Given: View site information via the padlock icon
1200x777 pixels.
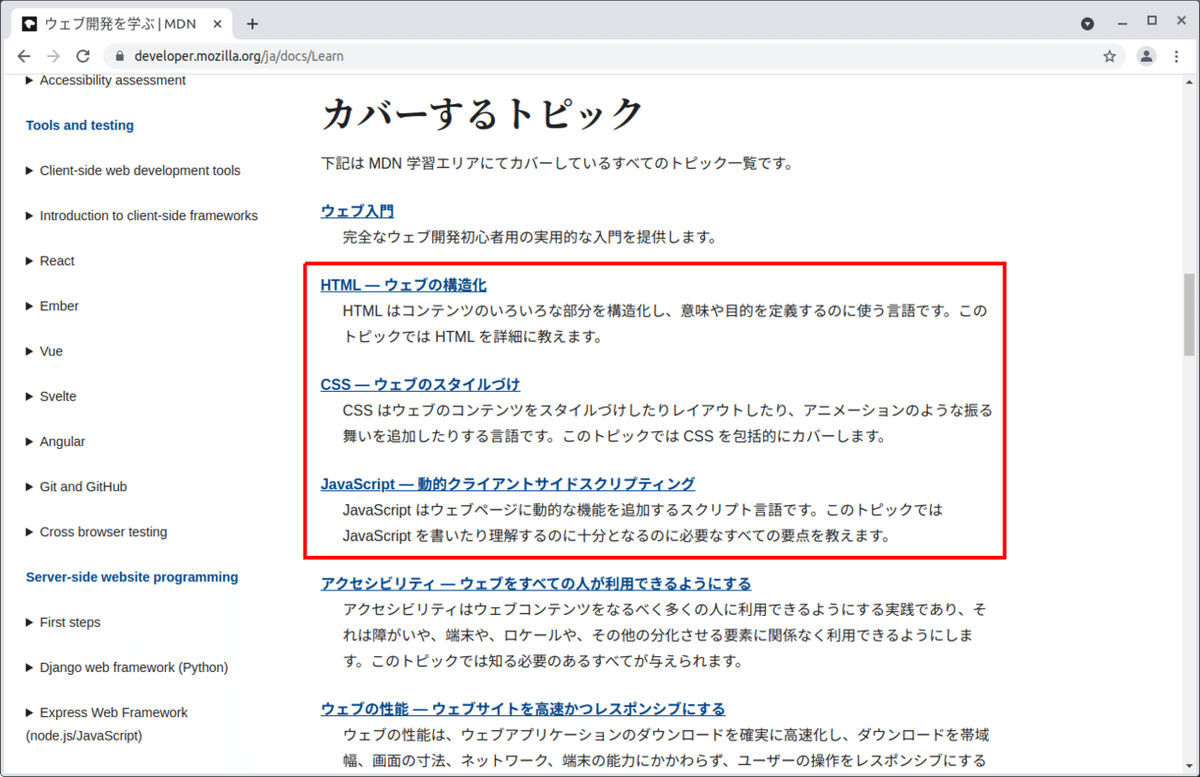Looking at the screenshot, I should [x=119, y=57].
